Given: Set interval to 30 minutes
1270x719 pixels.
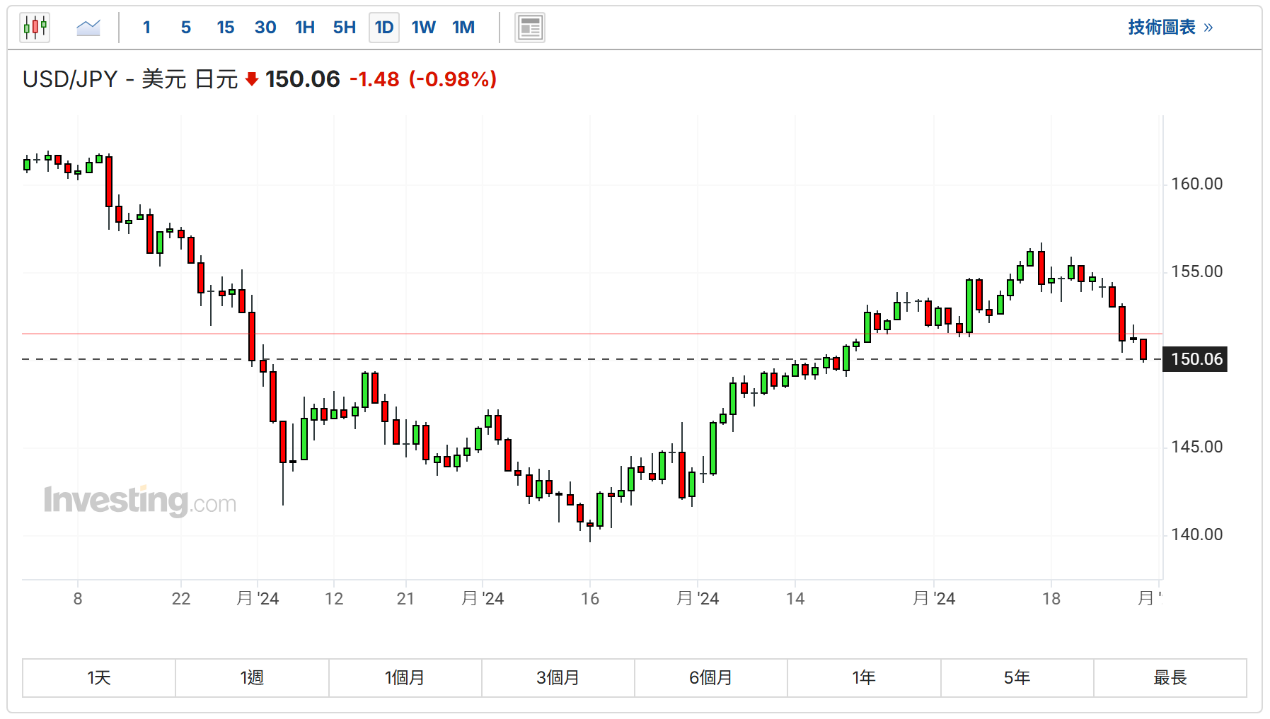Looking at the screenshot, I should point(265,27).
